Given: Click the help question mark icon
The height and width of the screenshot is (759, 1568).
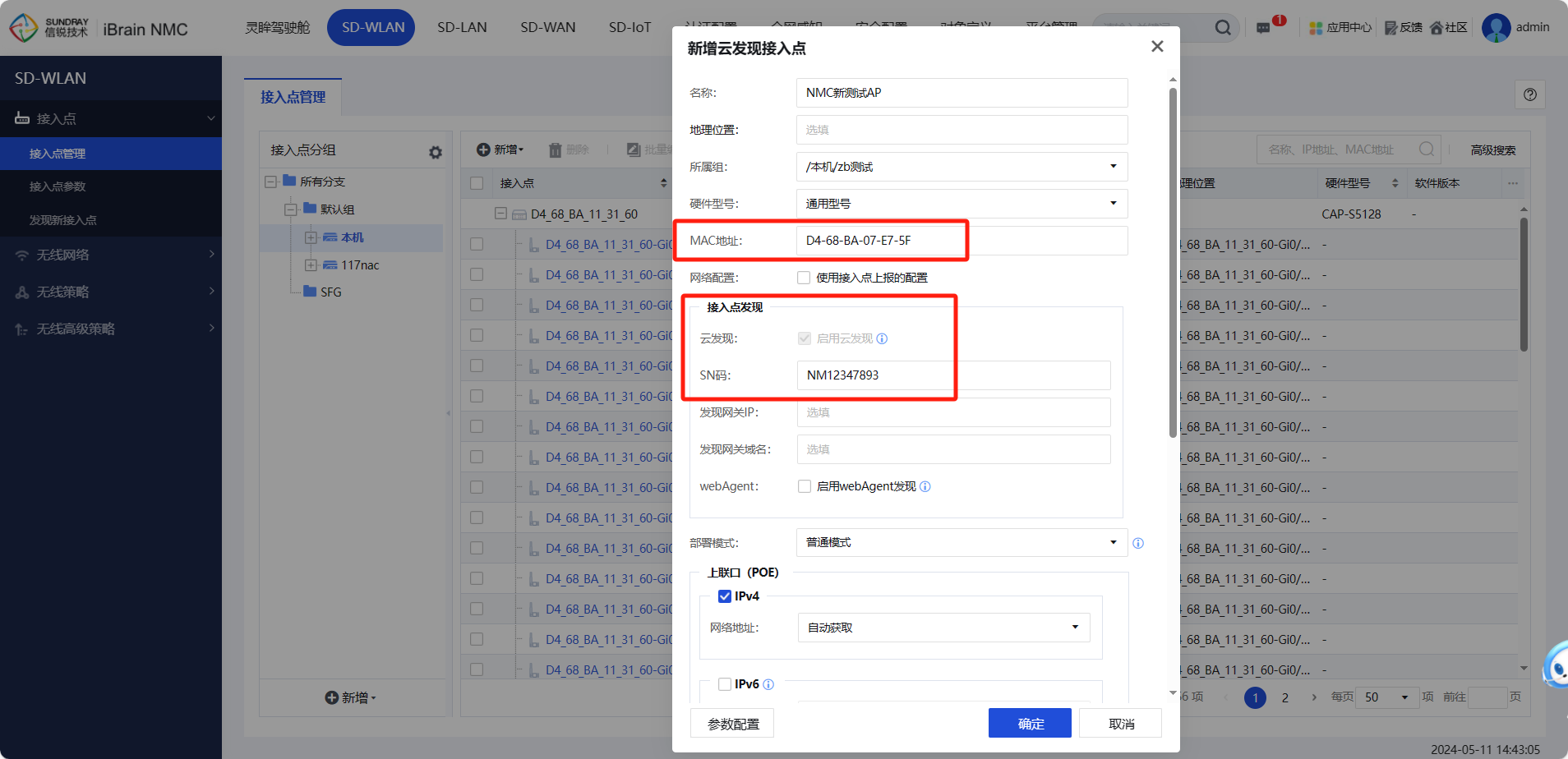Looking at the screenshot, I should click(1530, 94).
